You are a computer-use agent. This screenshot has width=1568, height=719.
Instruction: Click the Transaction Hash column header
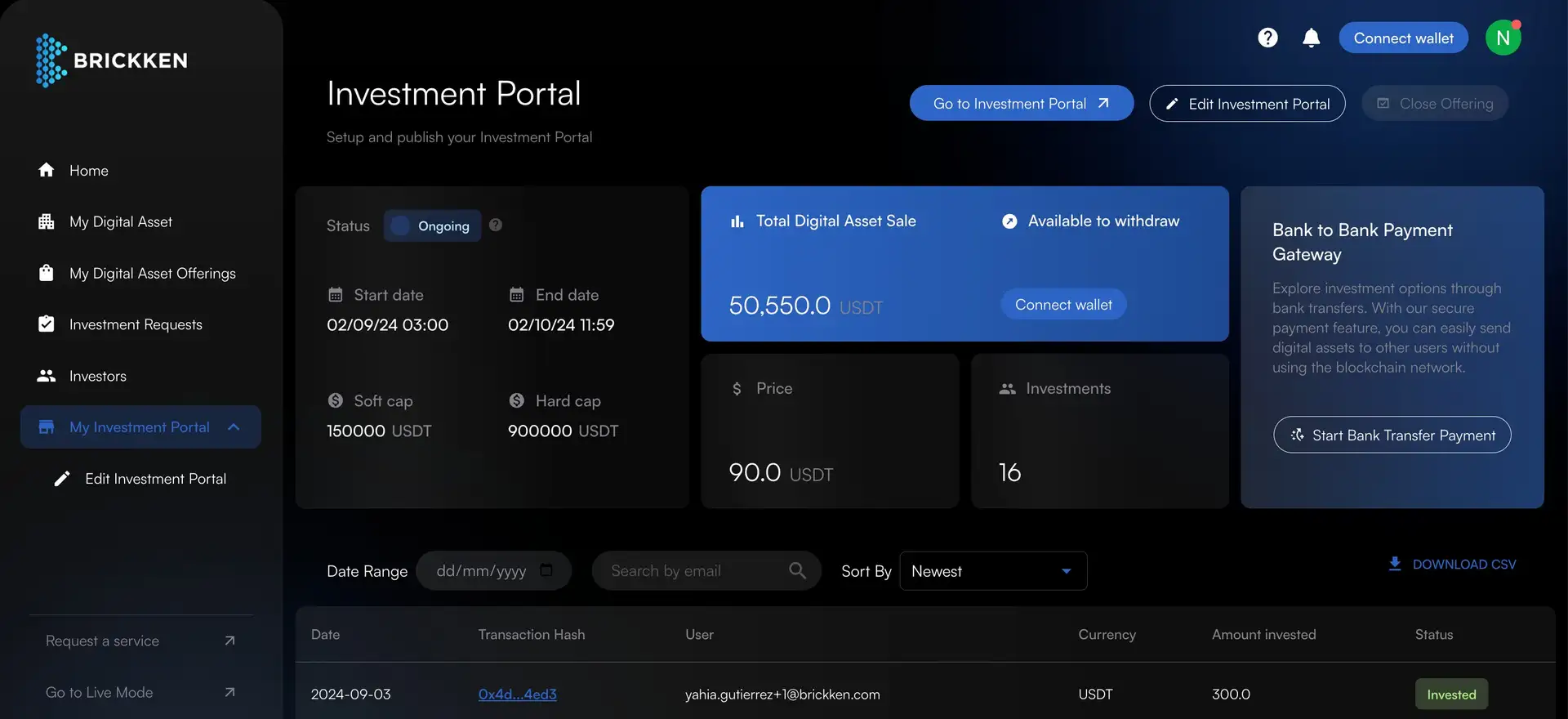[532, 634]
